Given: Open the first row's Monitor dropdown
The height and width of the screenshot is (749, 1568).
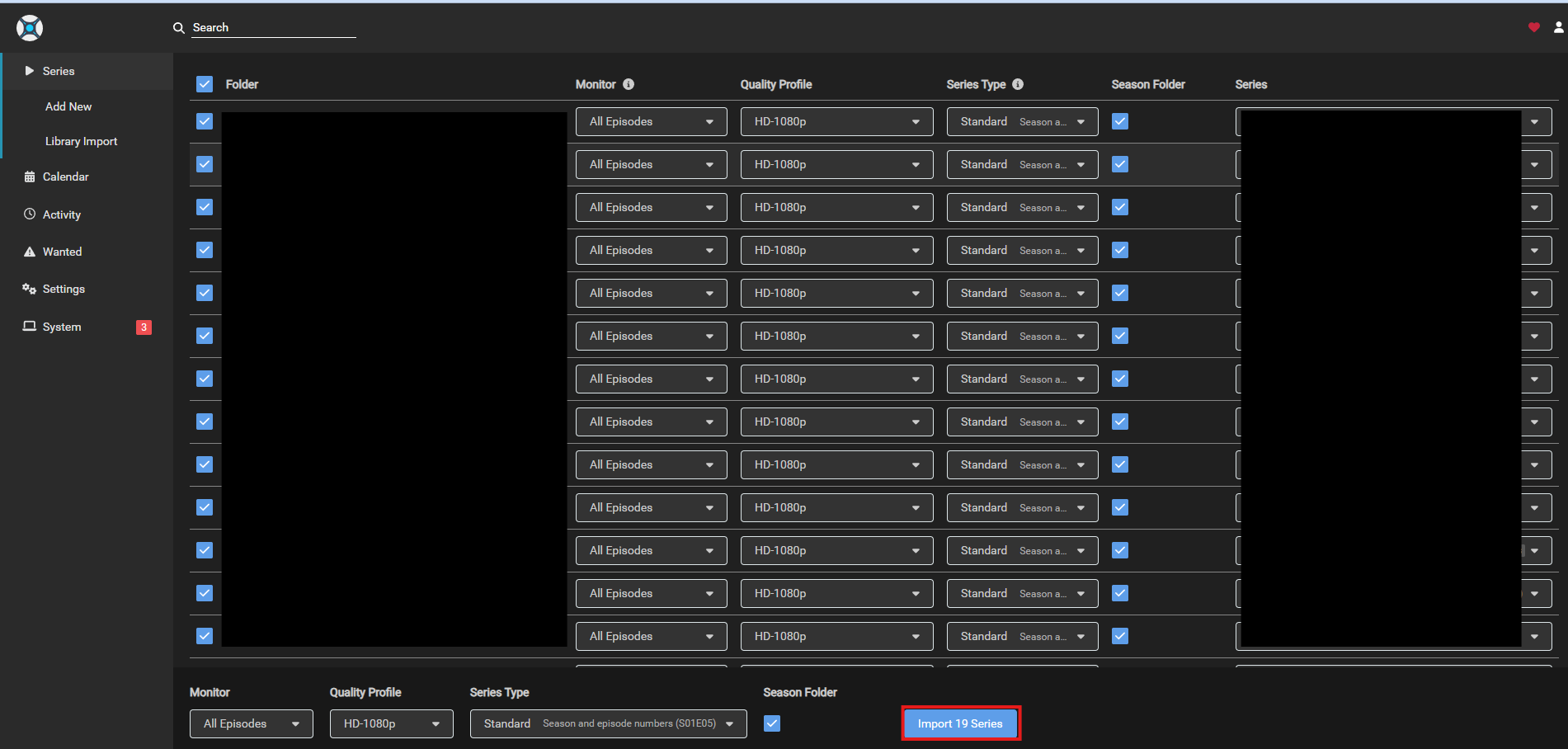Looking at the screenshot, I should (x=652, y=121).
